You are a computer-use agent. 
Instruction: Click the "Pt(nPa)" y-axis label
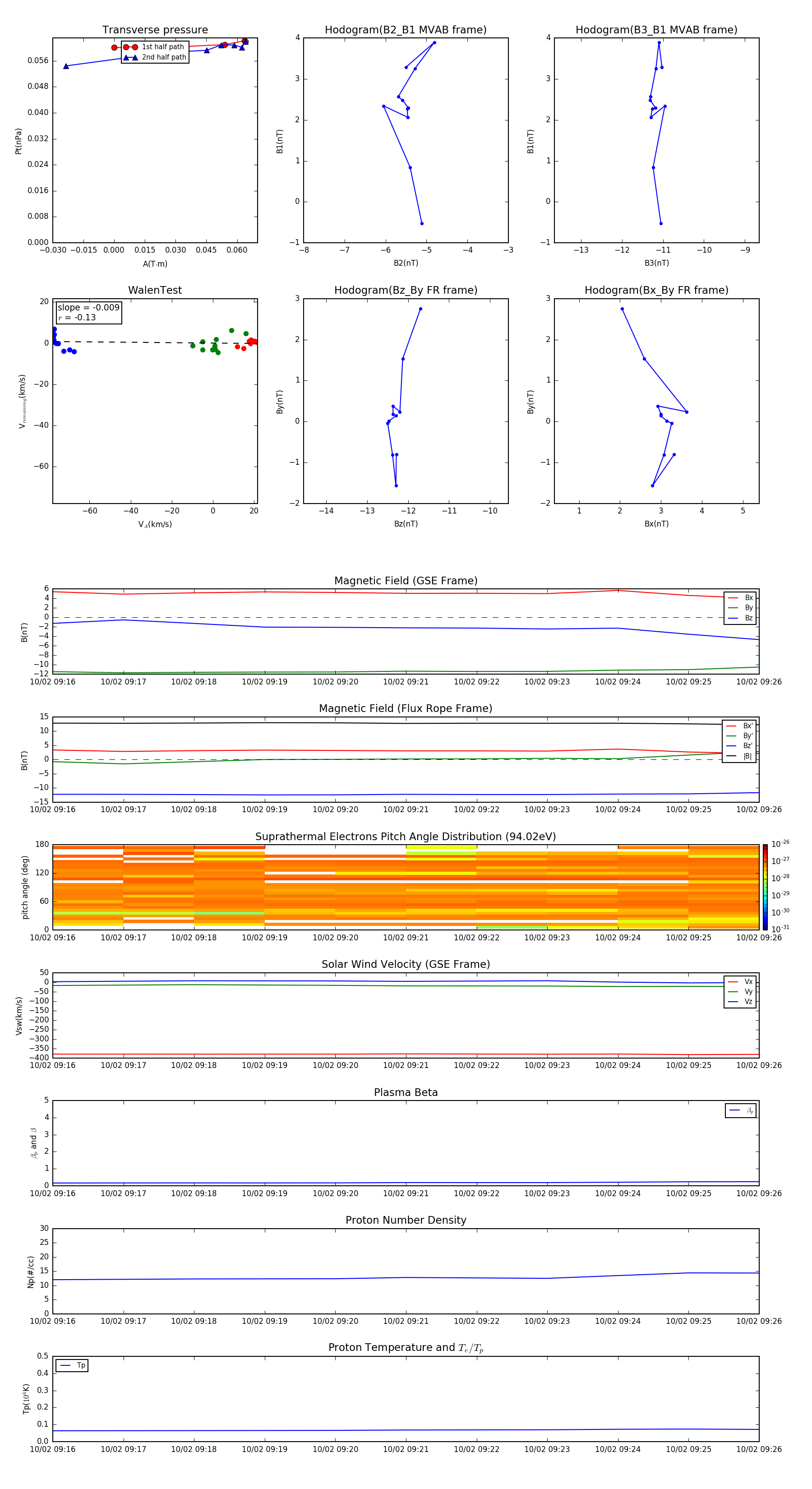[18, 140]
